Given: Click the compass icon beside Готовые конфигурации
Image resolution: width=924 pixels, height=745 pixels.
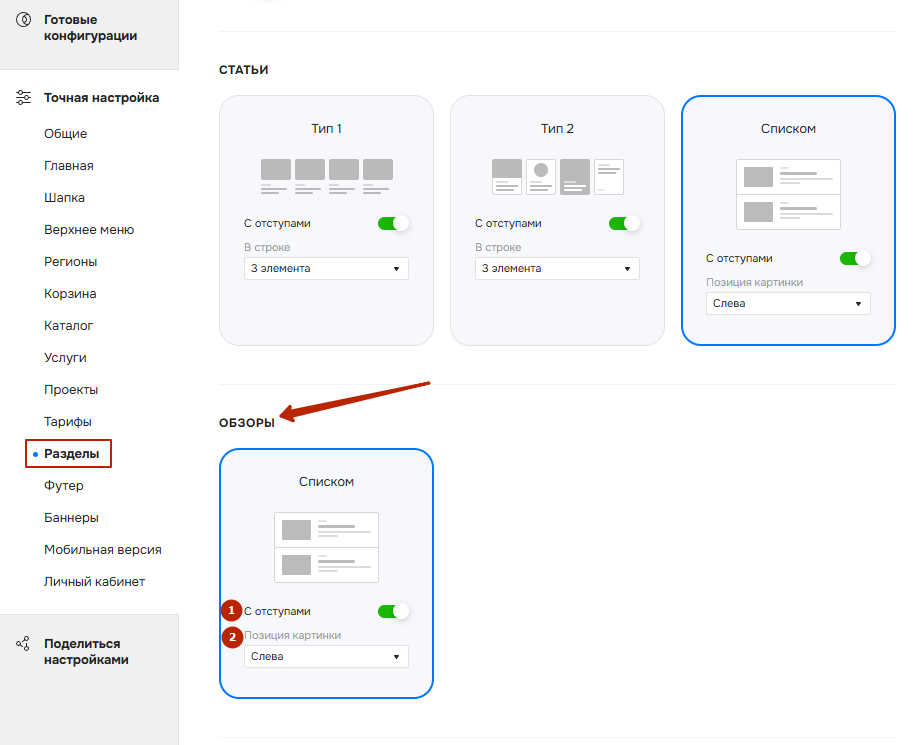Looking at the screenshot, I should [x=23, y=20].
